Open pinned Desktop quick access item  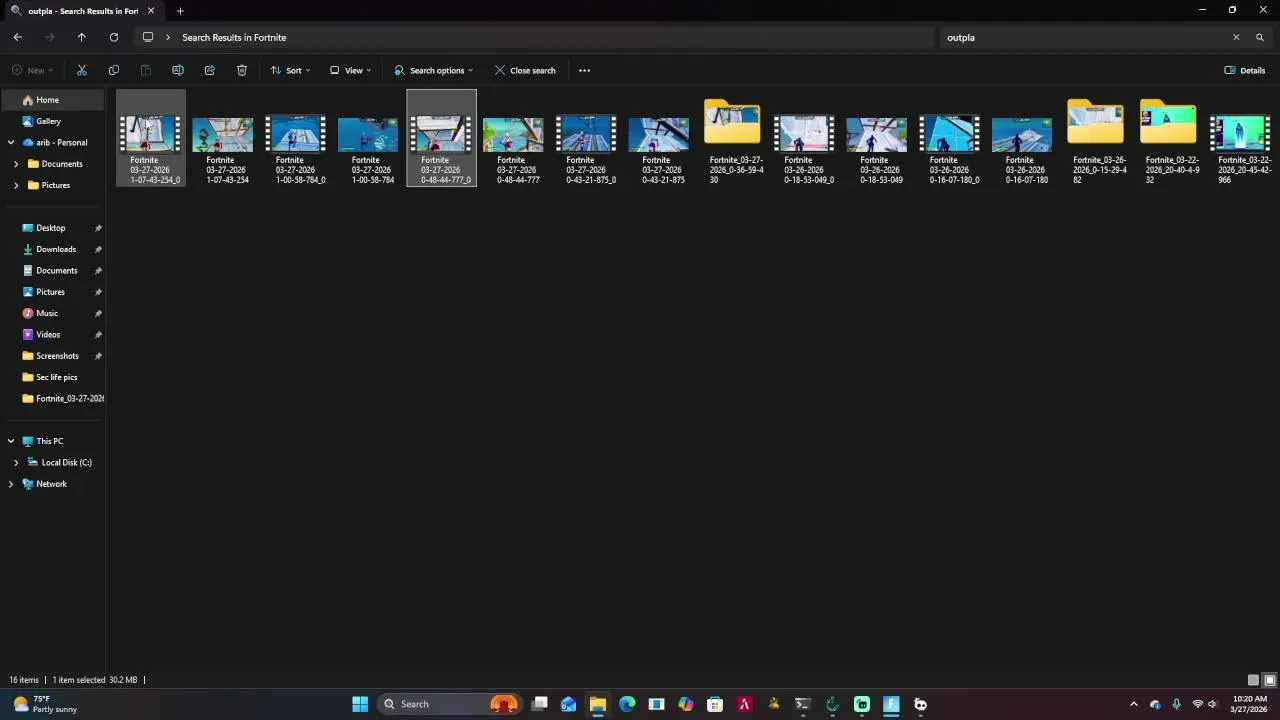[52, 228]
